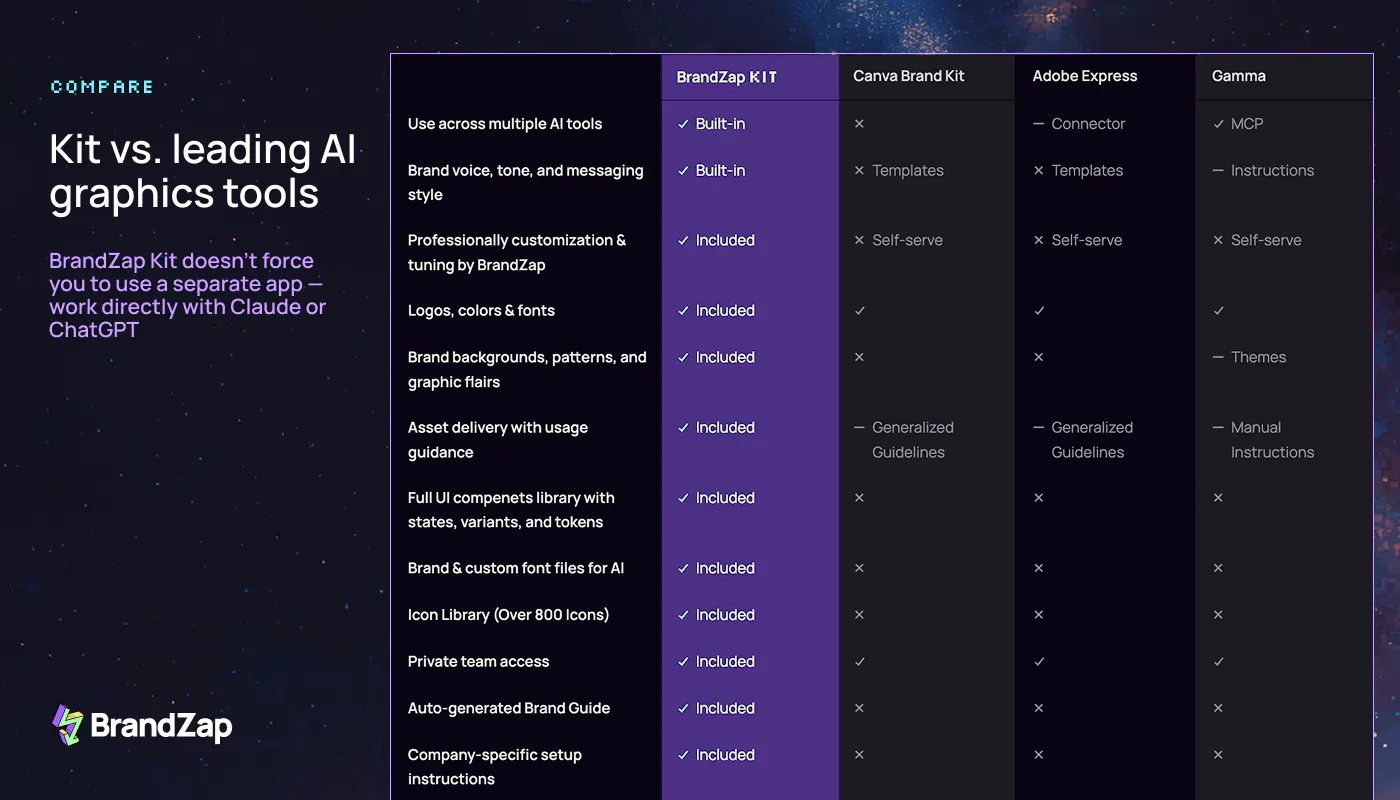Click BrandZap 'Included' cell in Private team access row
This screenshot has height=800, width=1400.
716,662
